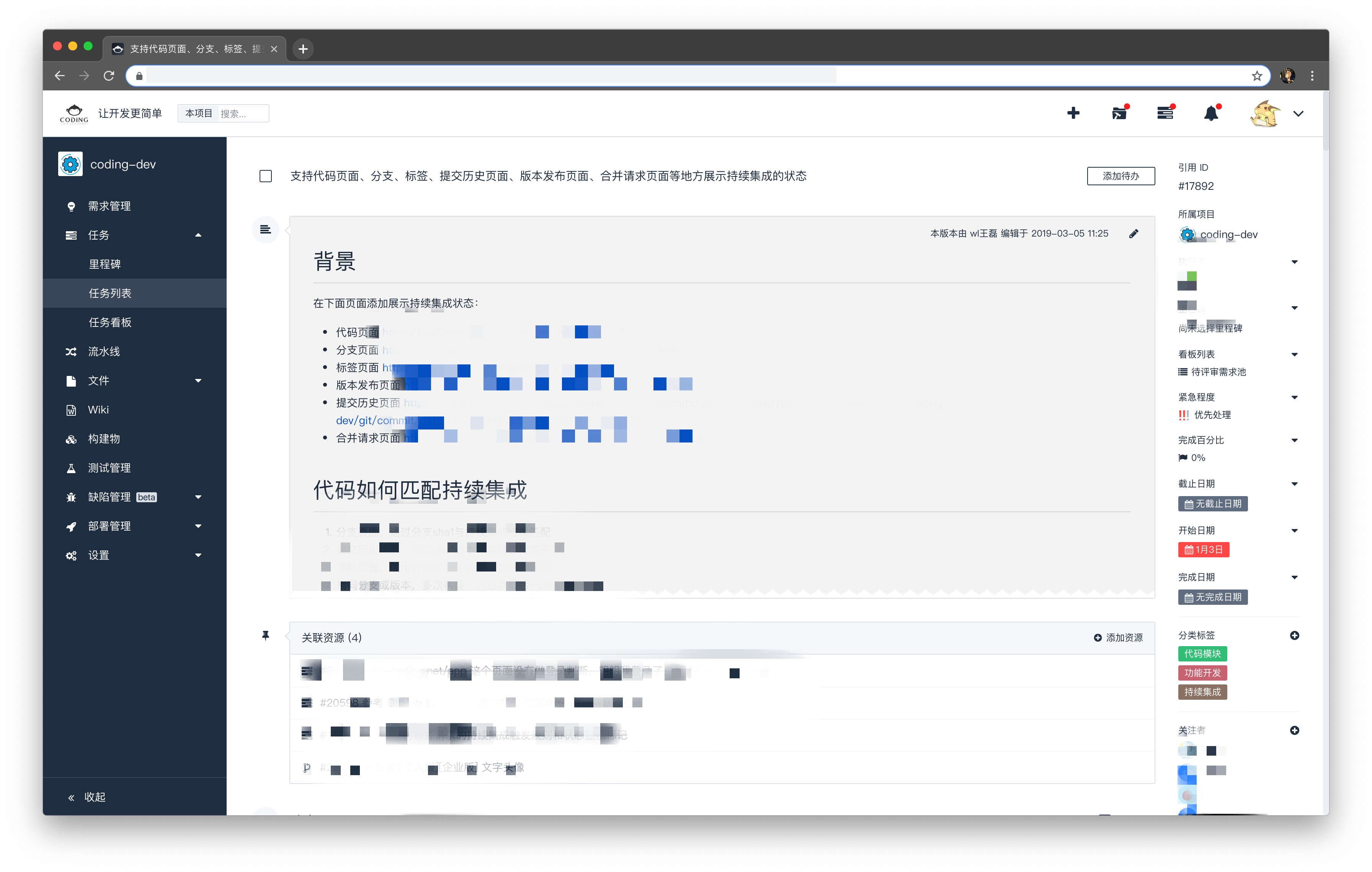This screenshot has width=1372, height=872.
Task: Open the notifications bell icon
Action: tap(1211, 113)
